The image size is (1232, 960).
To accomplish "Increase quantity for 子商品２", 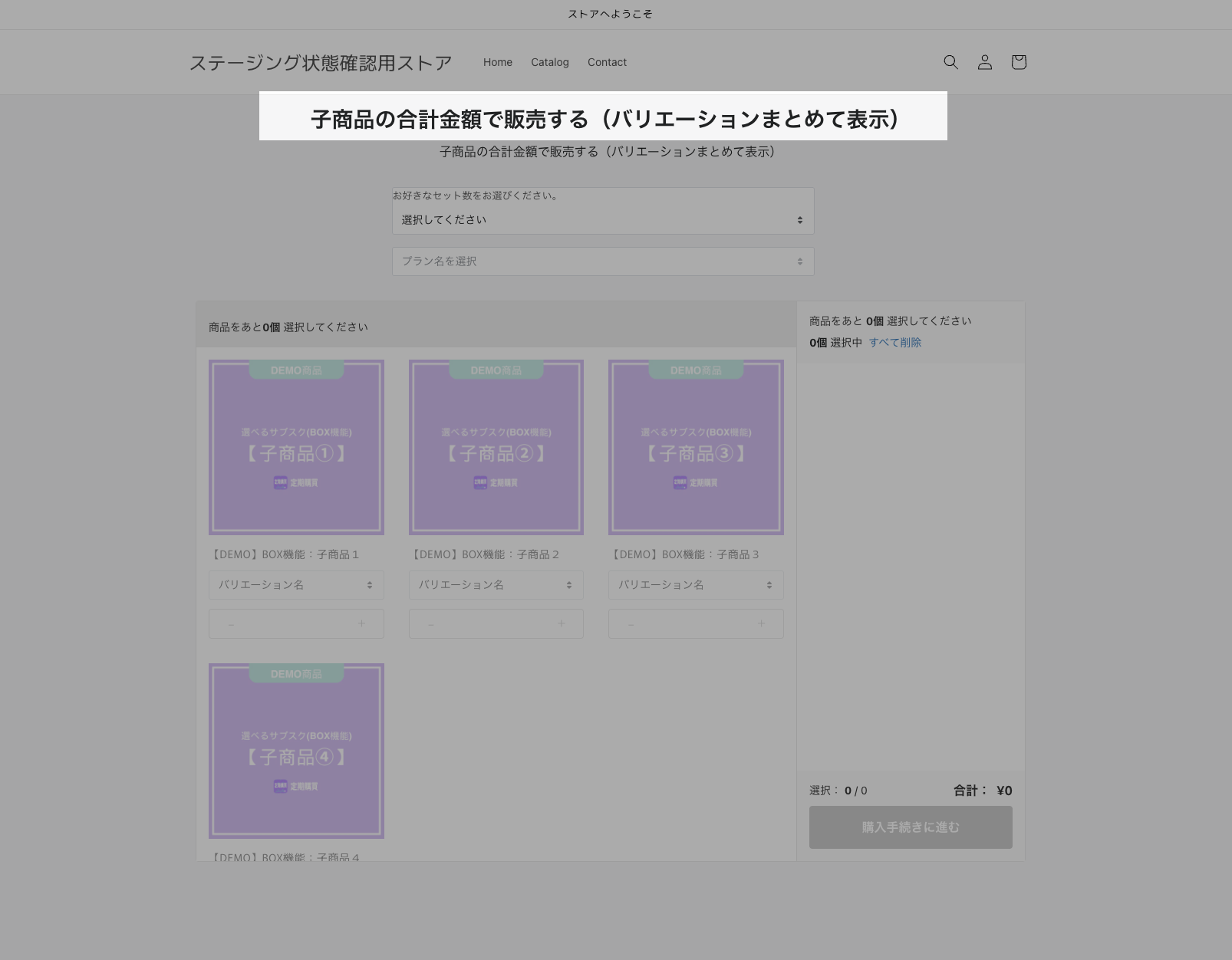I will point(562,624).
